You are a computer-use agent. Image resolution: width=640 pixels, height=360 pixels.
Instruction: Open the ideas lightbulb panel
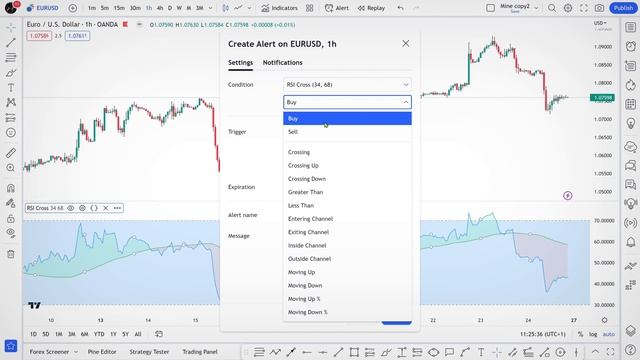click(631, 123)
